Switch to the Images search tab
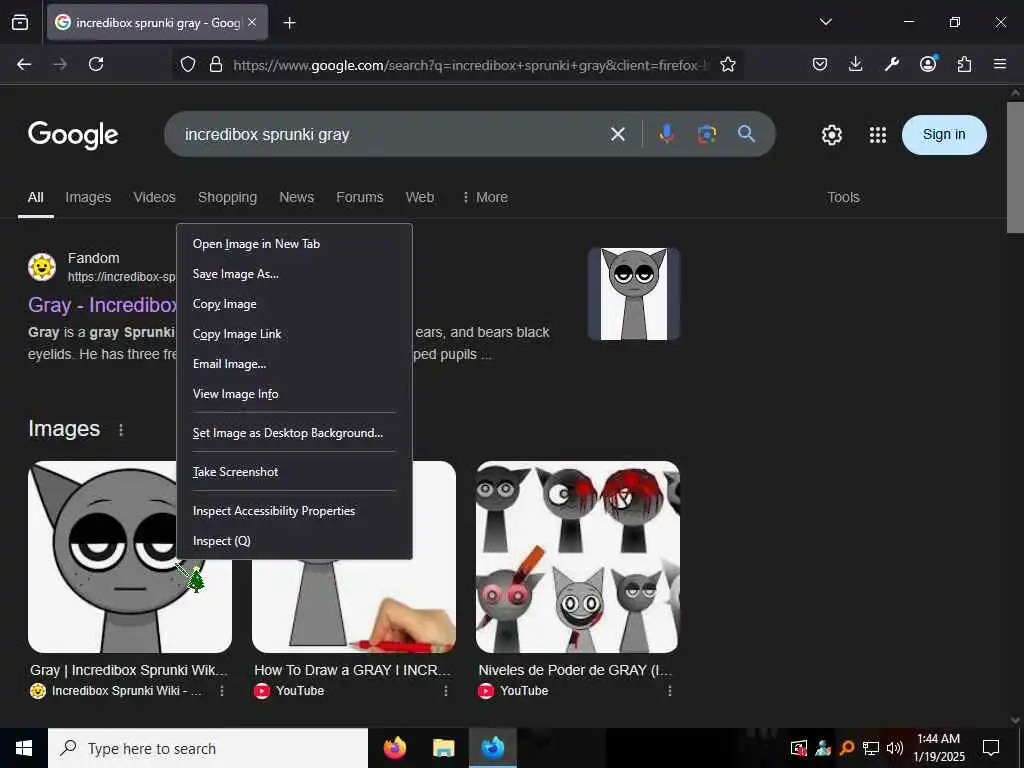The width and height of the screenshot is (1024, 768). [x=88, y=197]
